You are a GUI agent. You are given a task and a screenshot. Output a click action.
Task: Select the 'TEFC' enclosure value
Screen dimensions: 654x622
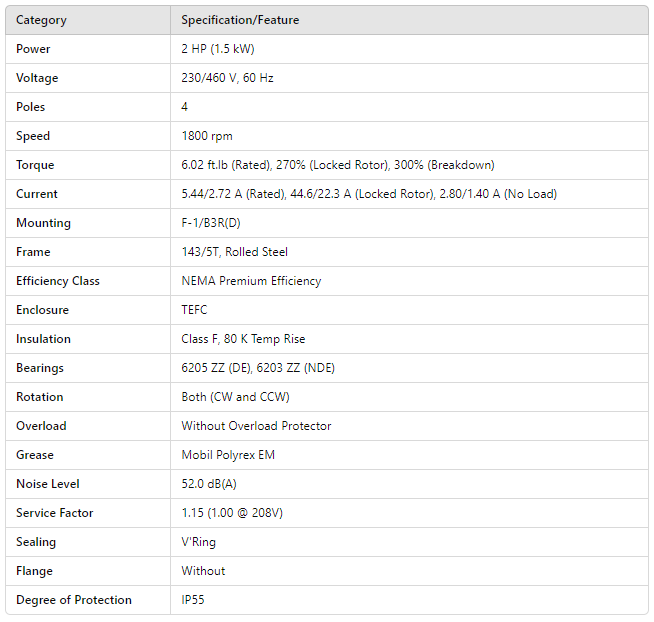tap(195, 310)
